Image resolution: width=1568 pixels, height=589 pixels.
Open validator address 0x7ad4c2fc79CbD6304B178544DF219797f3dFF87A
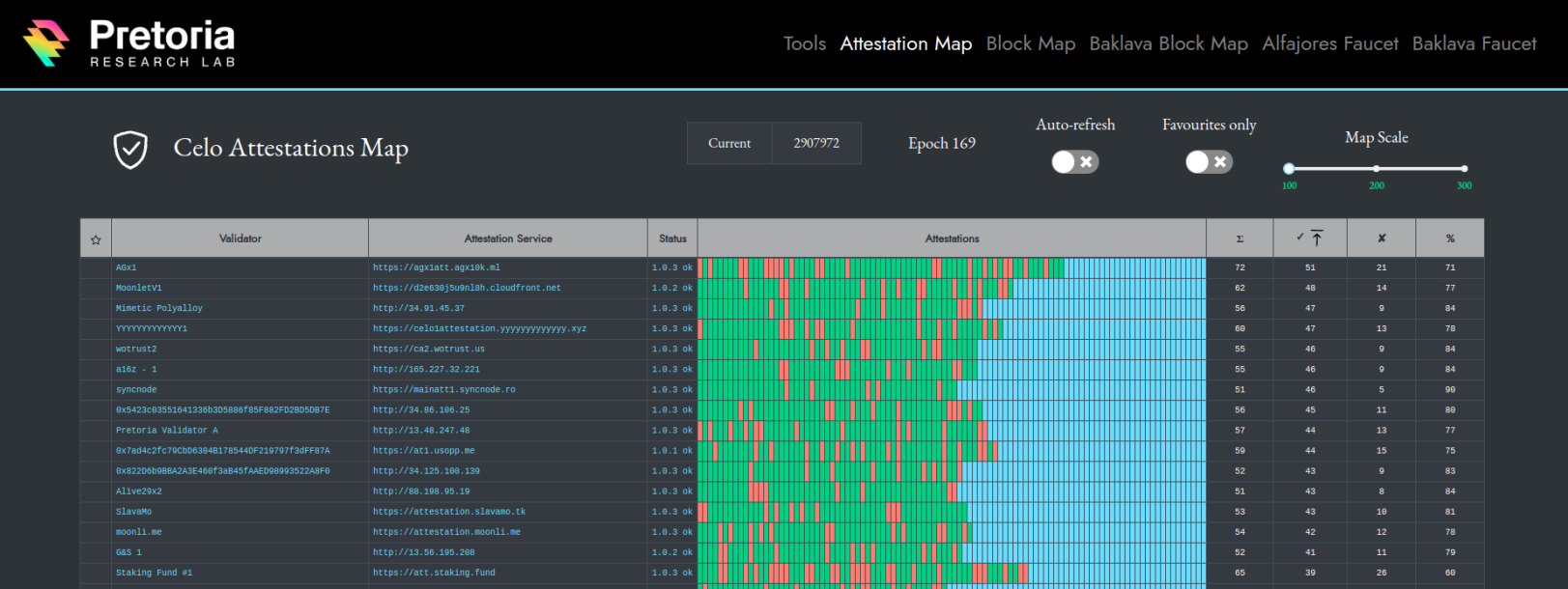(x=223, y=450)
